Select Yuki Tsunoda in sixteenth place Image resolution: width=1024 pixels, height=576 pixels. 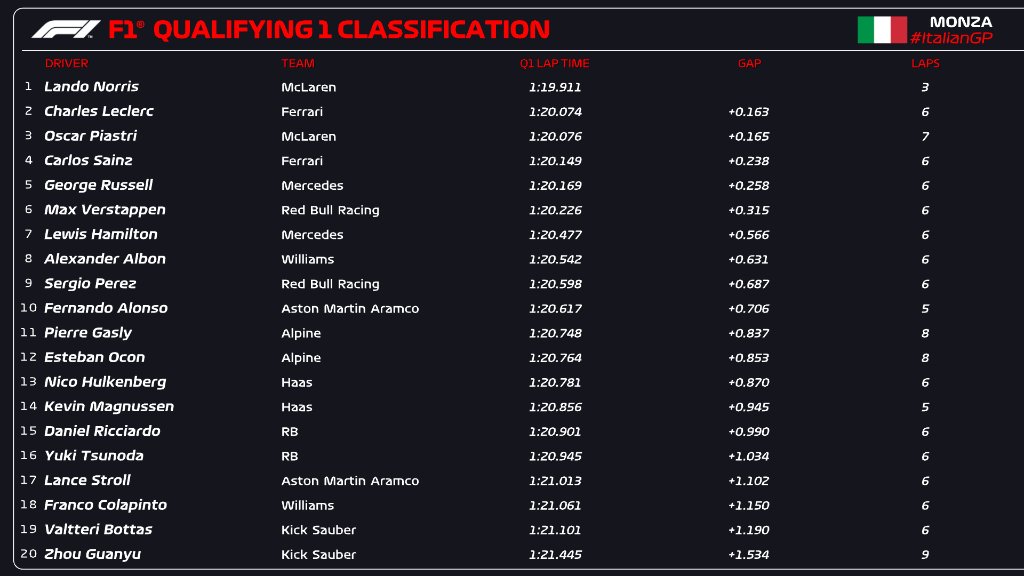[94, 456]
